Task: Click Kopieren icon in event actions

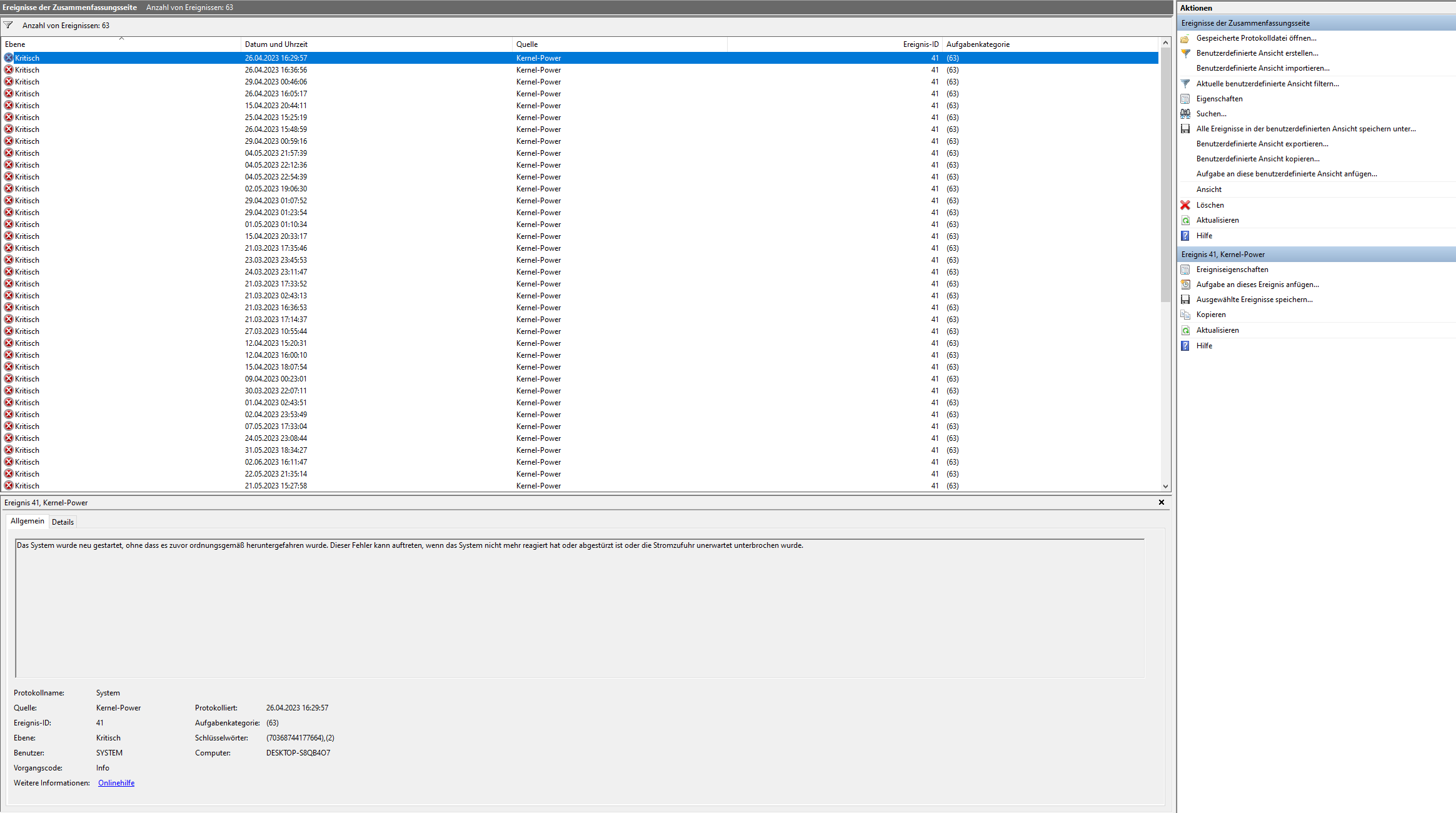Action: (x=1185, y=315)
